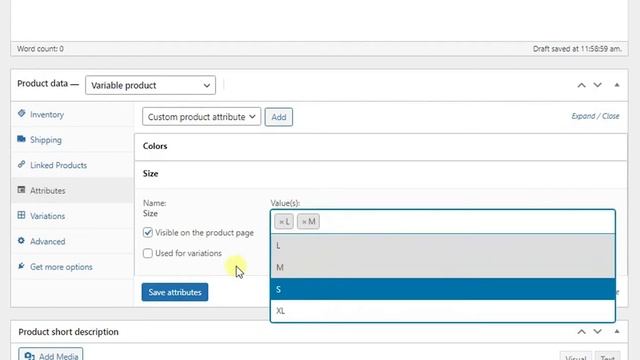Remove the M value tag
Viewport: 640px width, 360px height.
304,222
